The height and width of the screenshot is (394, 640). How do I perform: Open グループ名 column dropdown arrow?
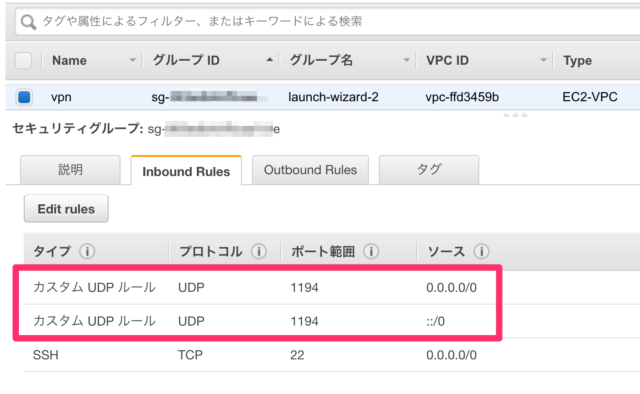point(407,60)
